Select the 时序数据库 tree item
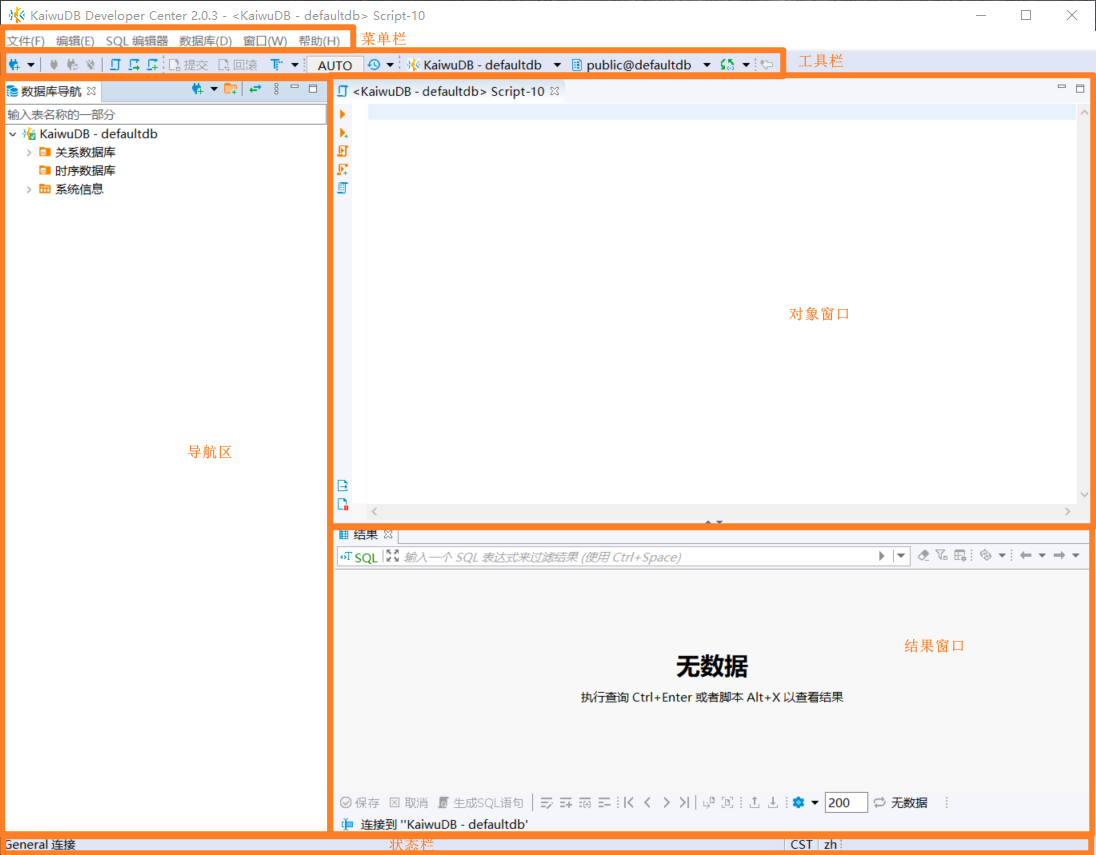 click(x=85, y=171)
